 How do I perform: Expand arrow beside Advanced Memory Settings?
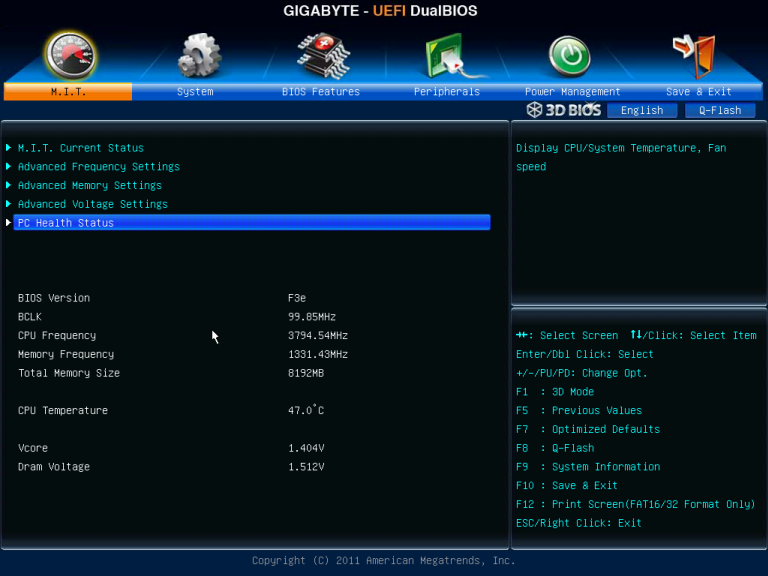8,185
